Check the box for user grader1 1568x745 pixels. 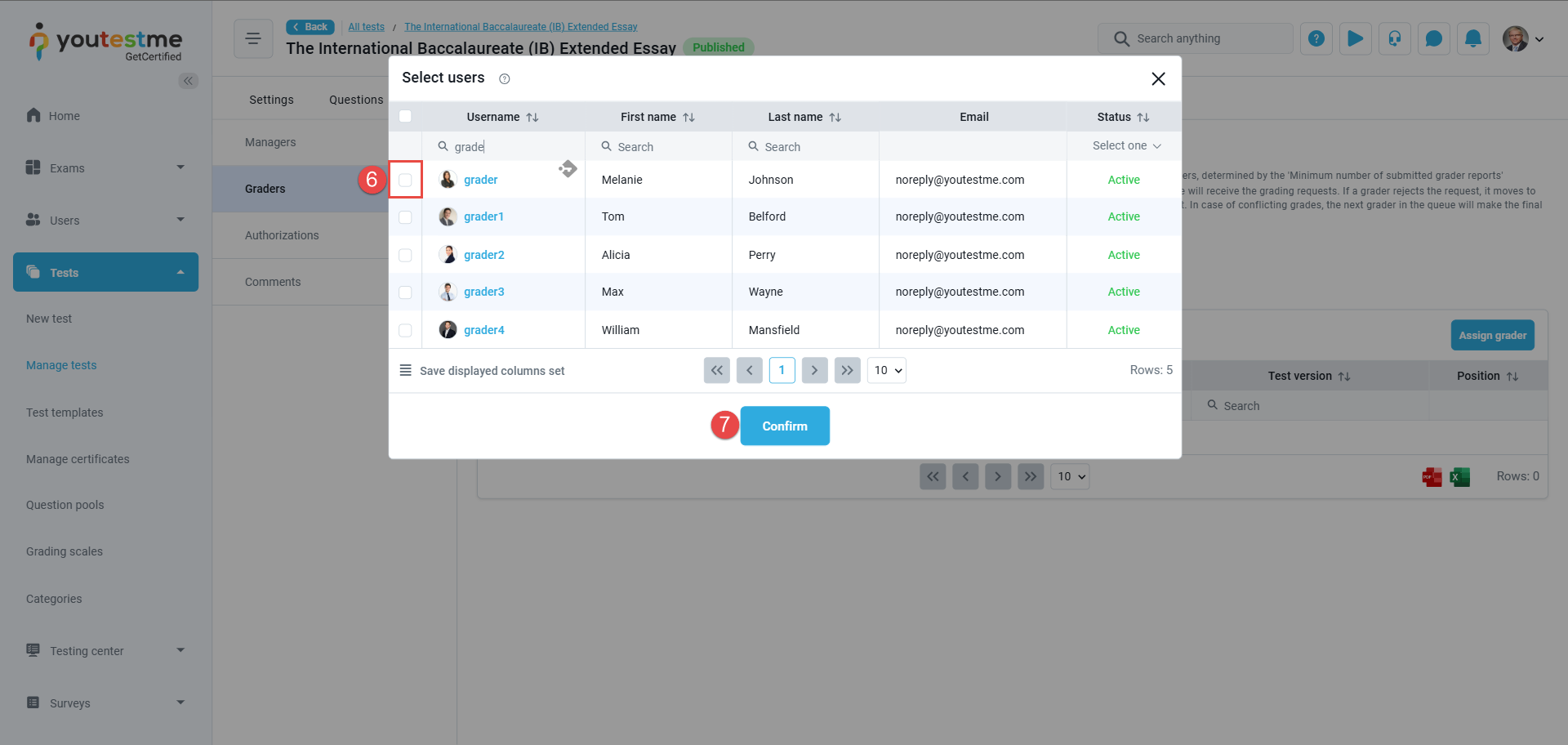[405, 217]
